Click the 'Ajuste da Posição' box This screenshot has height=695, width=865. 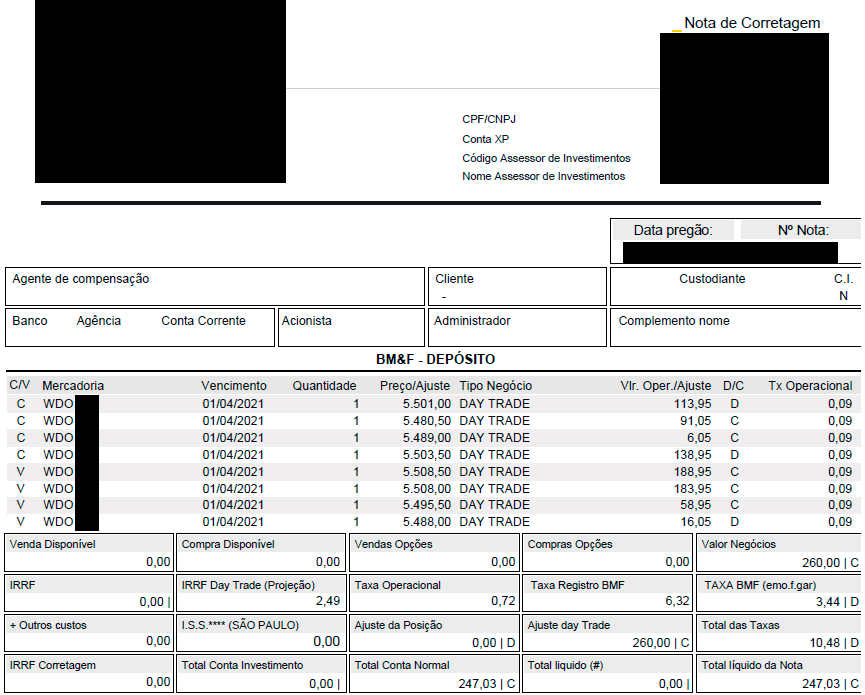coord(435,633)
